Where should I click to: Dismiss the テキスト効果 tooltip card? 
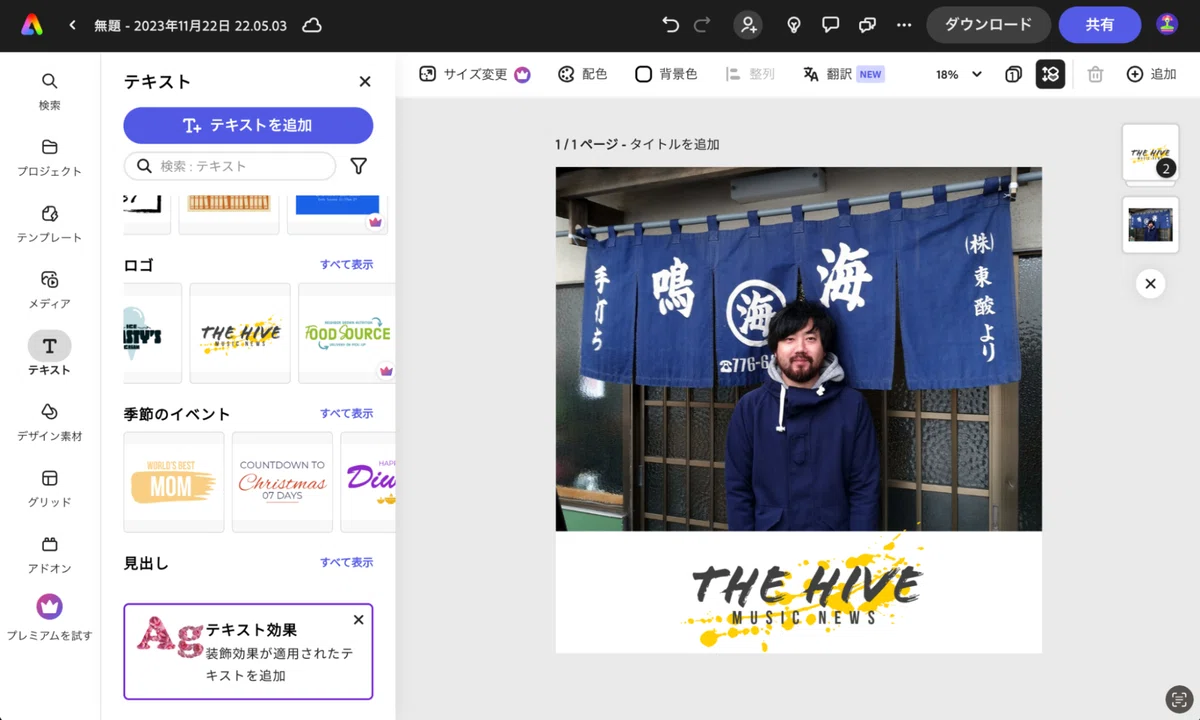pos(358,620)
